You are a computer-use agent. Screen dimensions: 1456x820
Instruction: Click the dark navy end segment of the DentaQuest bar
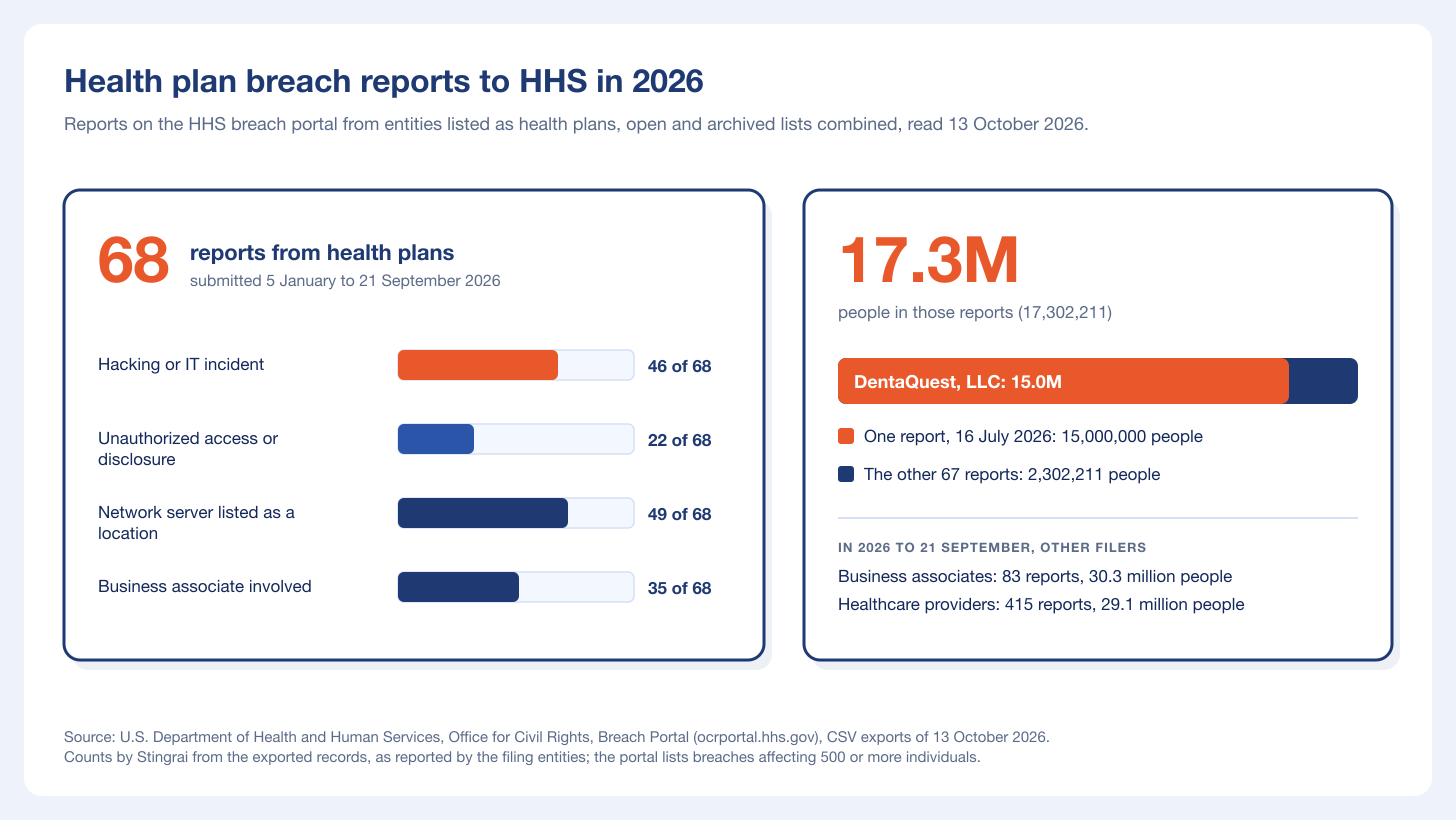pos(1323,381)
